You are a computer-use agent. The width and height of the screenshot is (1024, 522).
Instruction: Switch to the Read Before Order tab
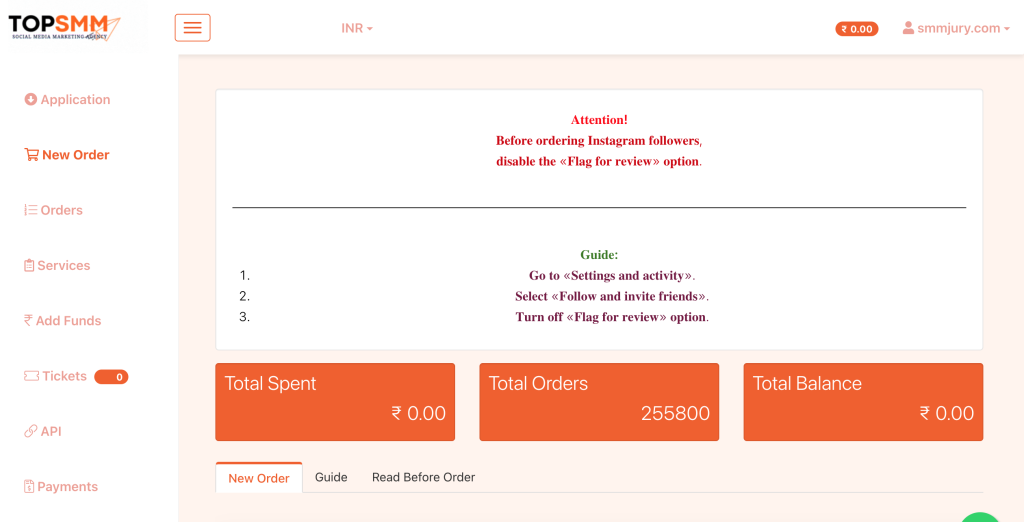click(423, 478)
